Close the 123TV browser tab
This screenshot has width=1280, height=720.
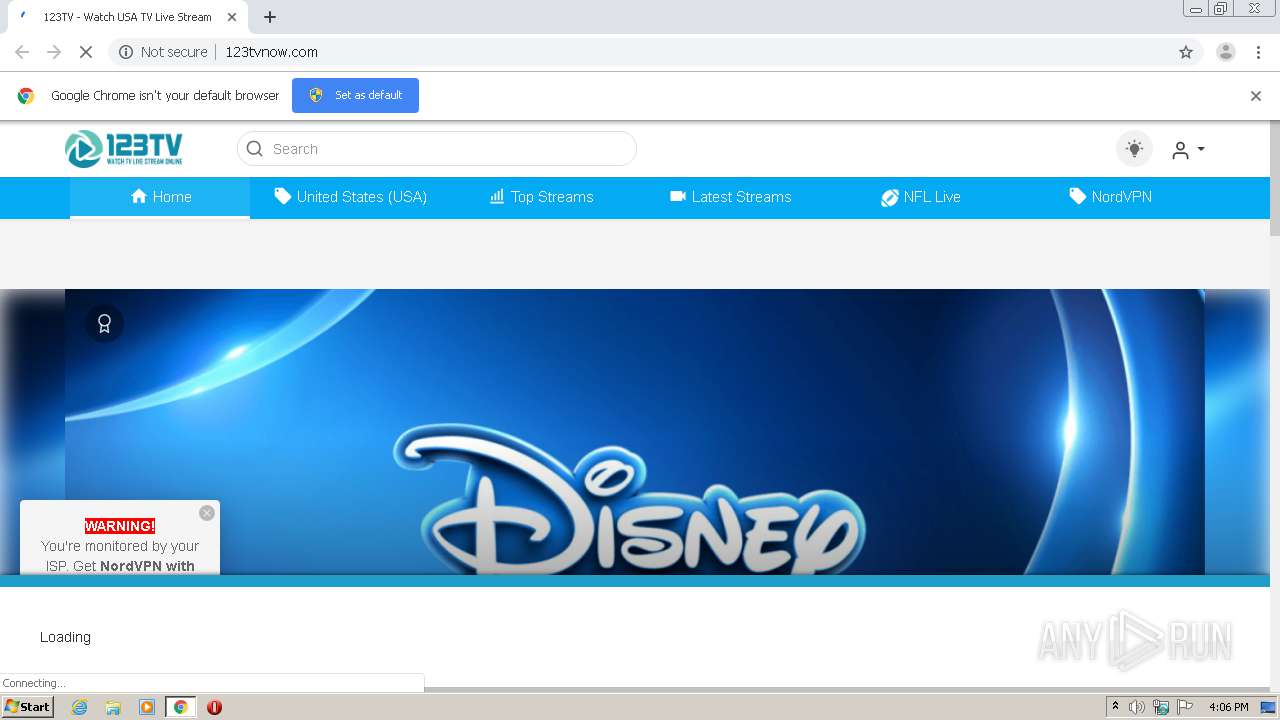[232, 17]
